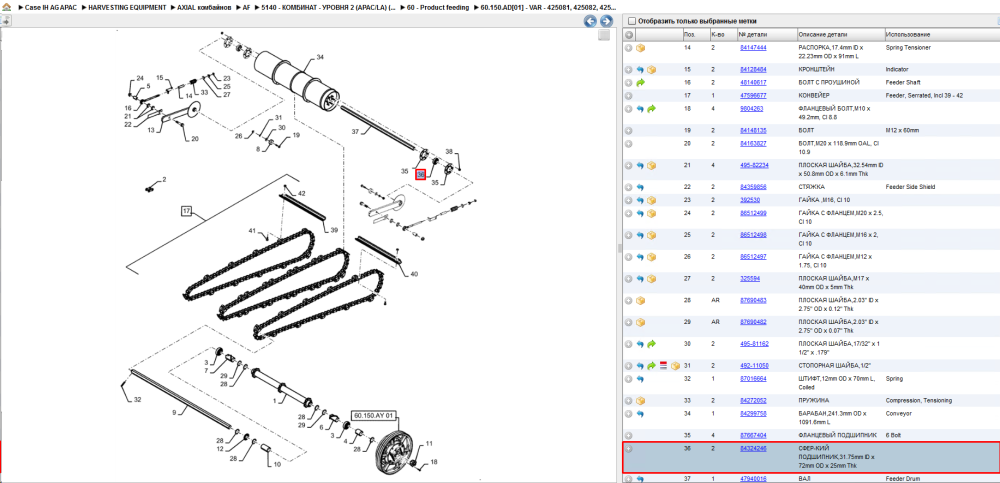The height and width of the screenshot is (483, 1000).
Task: Click callout 9 on the lower bar
Action: pyautogui.click(x=173, y=413)
